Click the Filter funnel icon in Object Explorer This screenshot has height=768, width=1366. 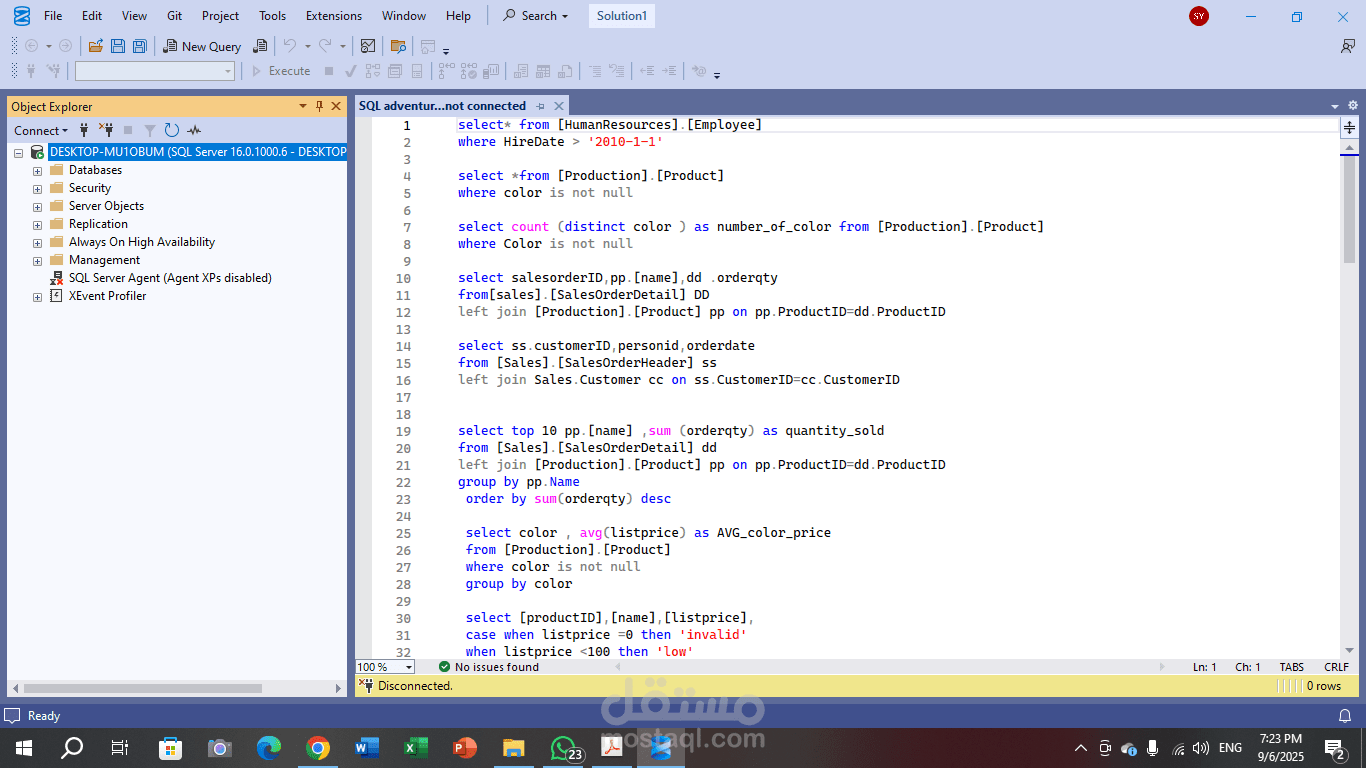click(150, 131)
